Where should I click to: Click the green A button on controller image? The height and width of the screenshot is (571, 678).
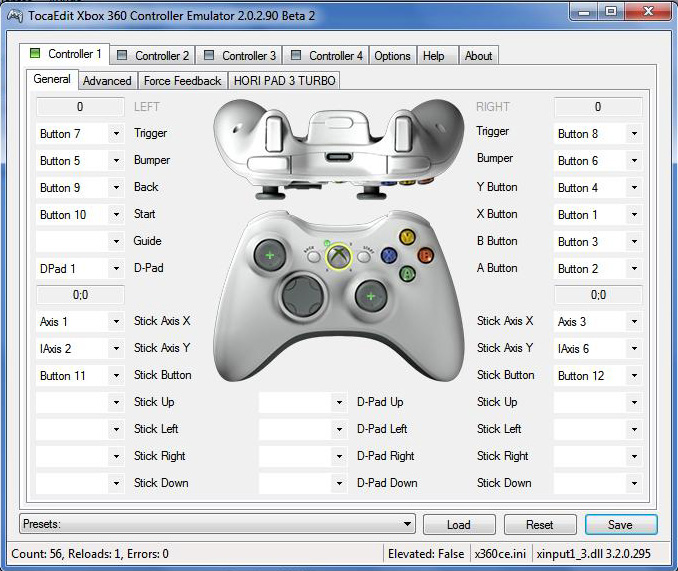(407, 273)
